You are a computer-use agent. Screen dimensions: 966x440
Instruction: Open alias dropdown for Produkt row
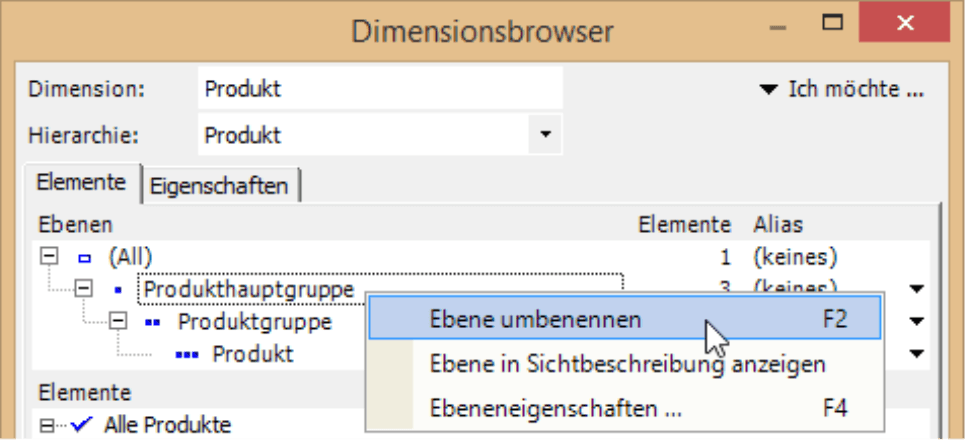[917, 354]
